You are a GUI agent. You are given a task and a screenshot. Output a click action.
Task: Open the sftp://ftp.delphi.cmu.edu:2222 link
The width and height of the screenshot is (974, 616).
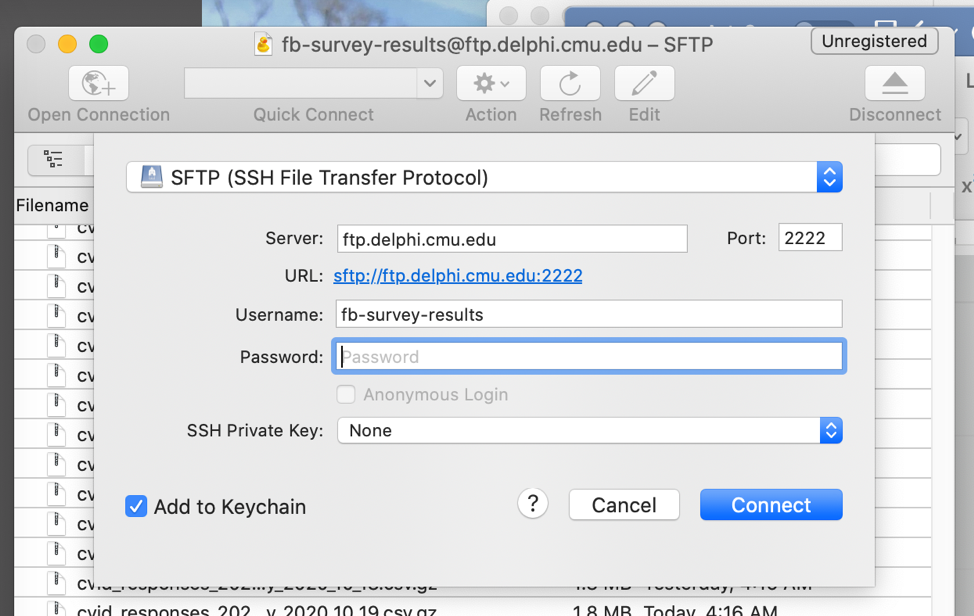[x=458, y=276]
